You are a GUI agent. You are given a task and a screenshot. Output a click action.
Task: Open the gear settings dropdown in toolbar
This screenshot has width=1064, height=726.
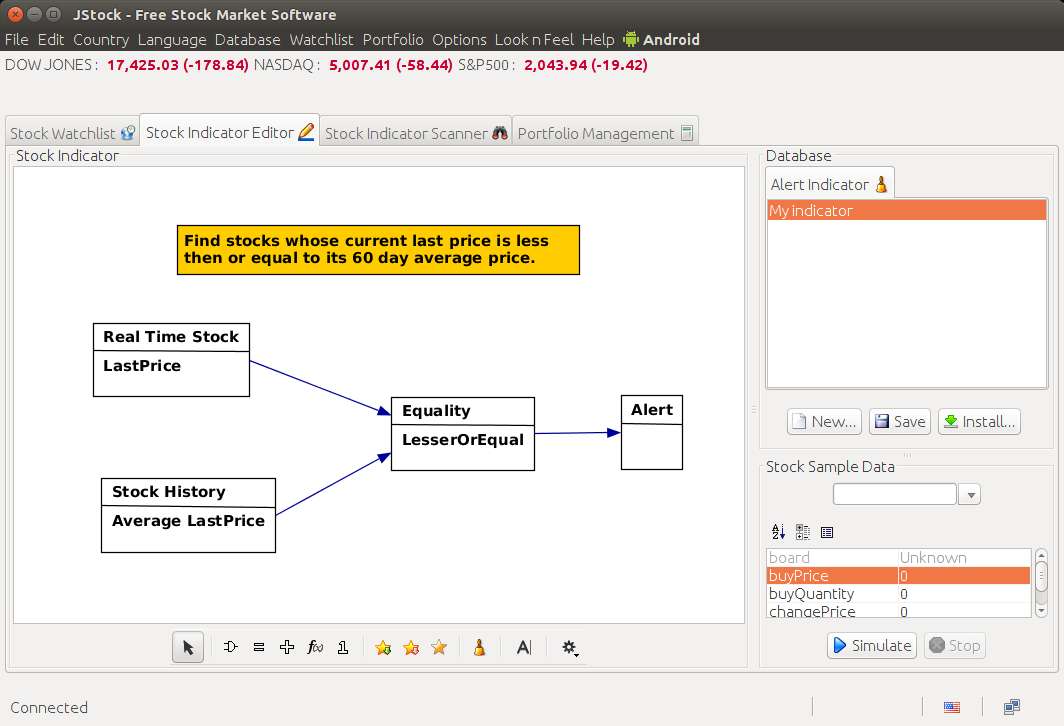570,647
